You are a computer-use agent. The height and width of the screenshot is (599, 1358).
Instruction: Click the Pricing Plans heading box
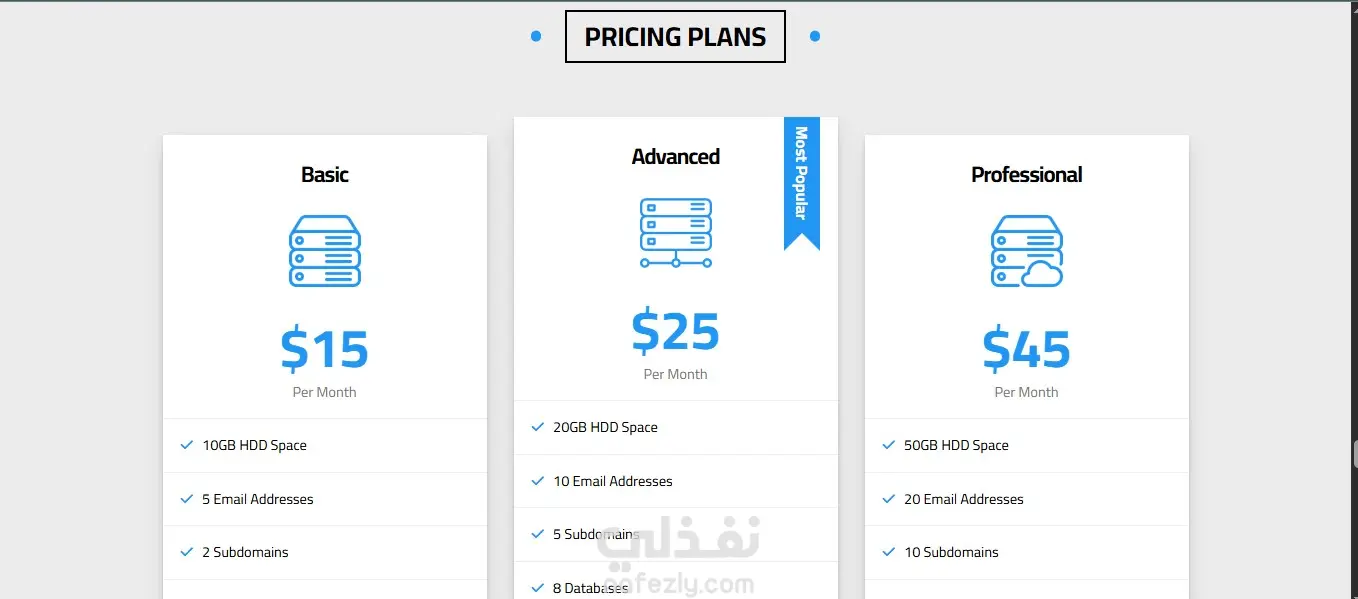[x=675, y=37]
